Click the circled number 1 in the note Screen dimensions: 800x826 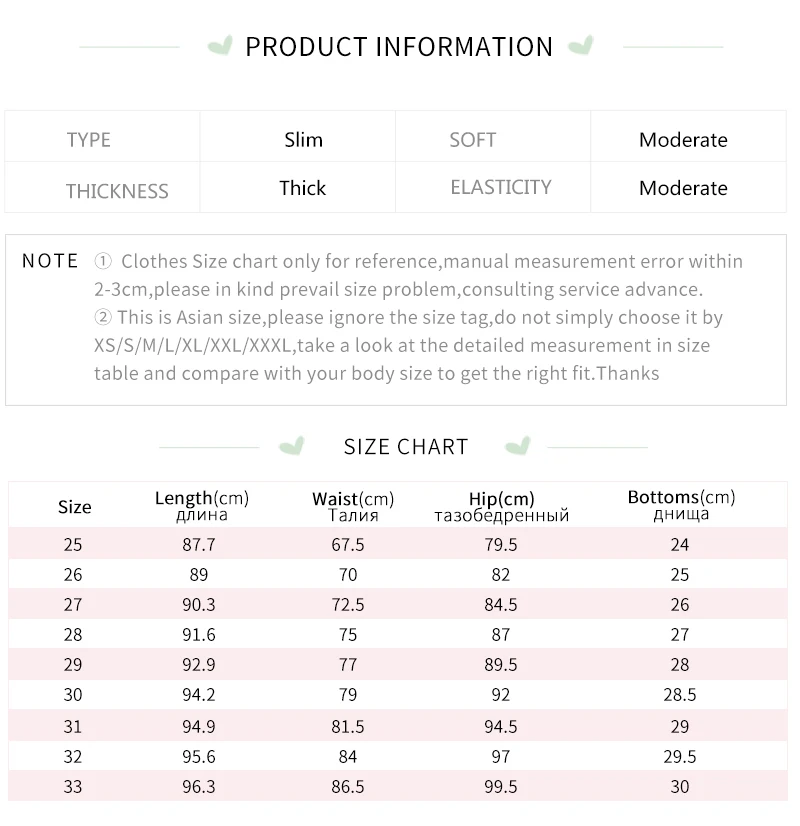(x=103, y=261)
